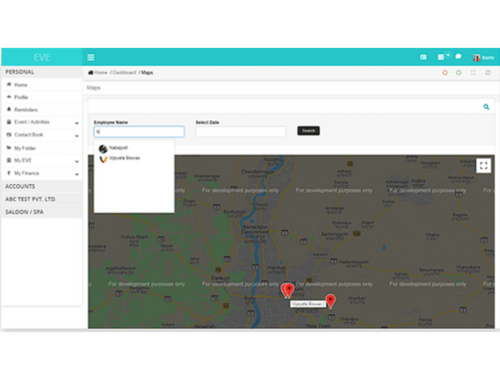The image size is (500, 375).
Task: Click the red circle toolbar icon
Action: pos(445,73)
